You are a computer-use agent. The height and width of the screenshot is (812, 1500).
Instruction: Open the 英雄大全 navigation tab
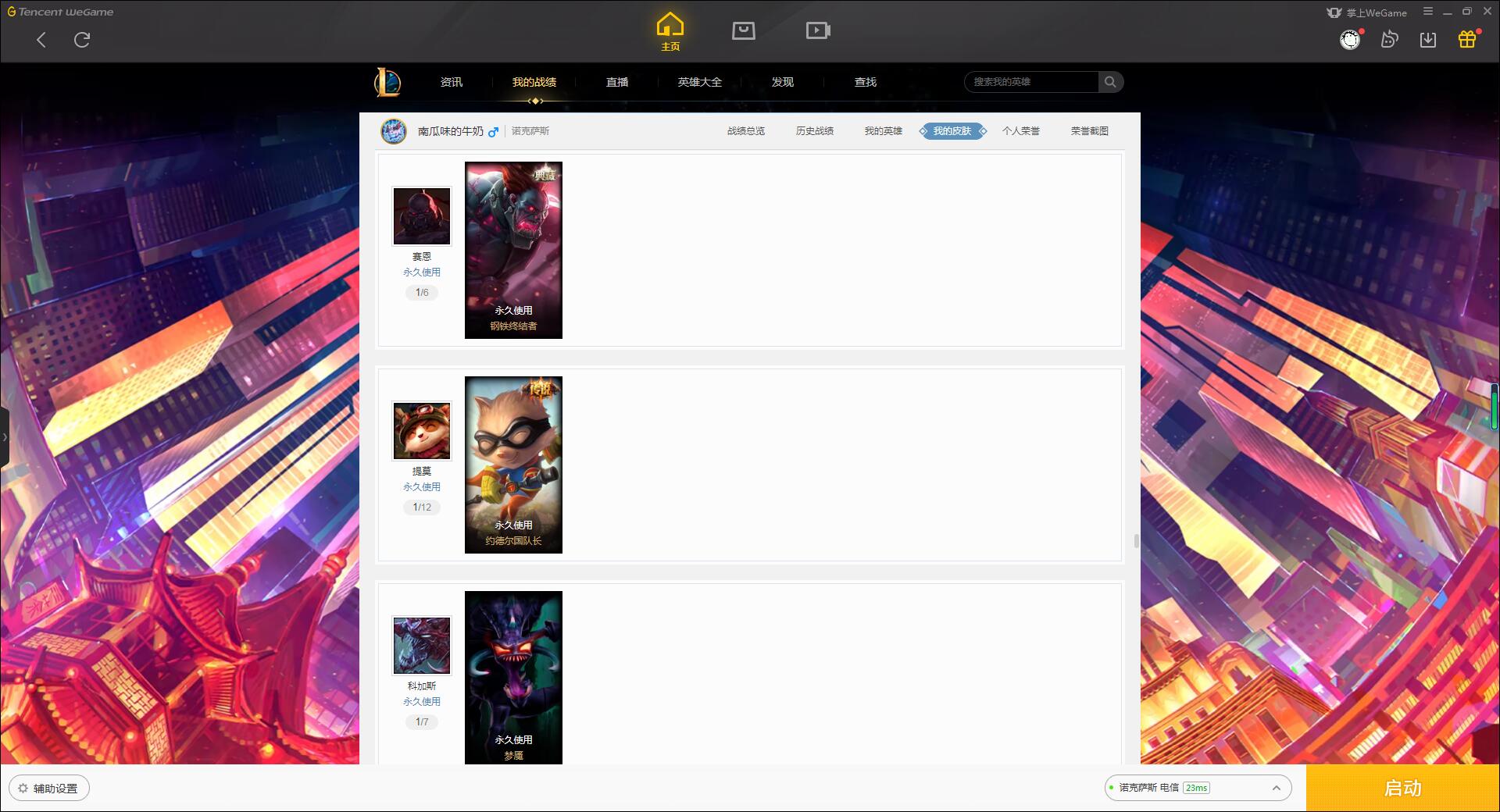tap(700, 82)
